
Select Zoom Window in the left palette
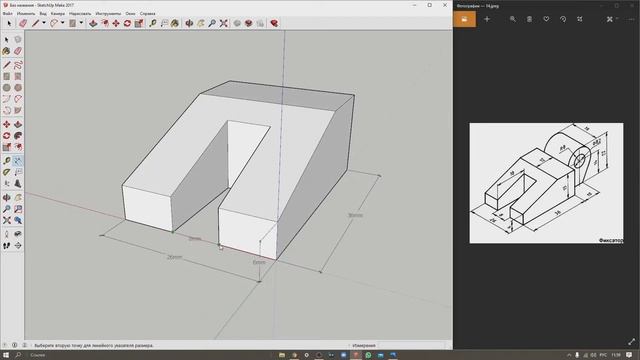[x=18, y=209]
